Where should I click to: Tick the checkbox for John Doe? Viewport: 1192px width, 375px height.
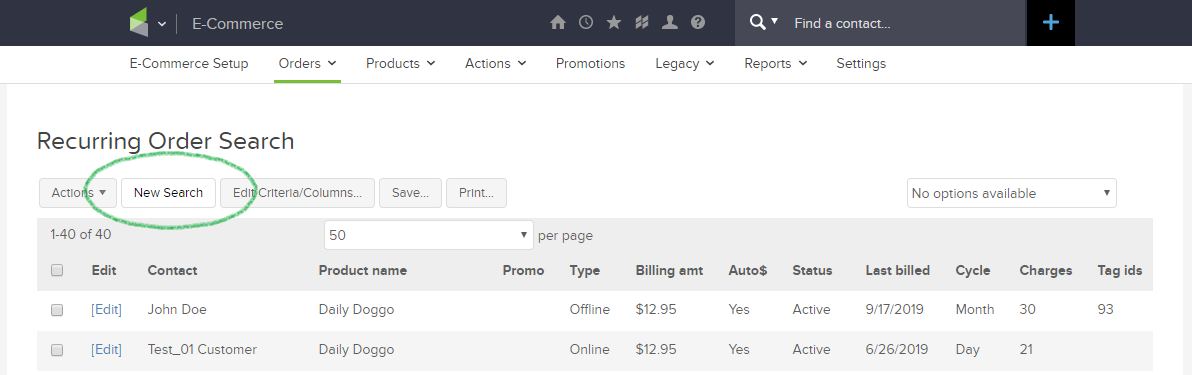tap(57, 310)
